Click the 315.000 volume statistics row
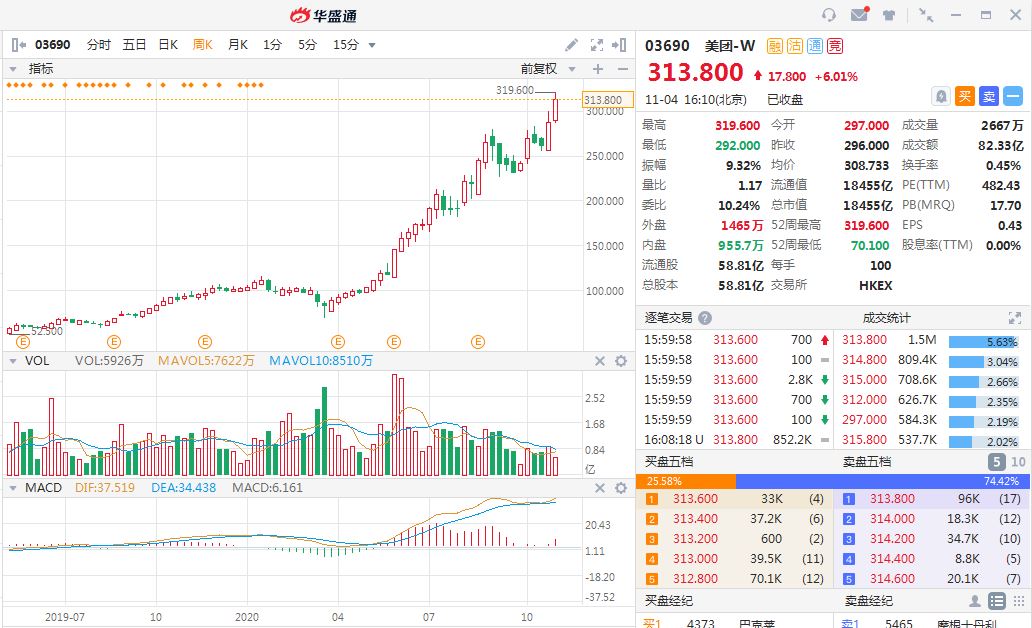The image size is (1032, 628). [x=932, y=380]
